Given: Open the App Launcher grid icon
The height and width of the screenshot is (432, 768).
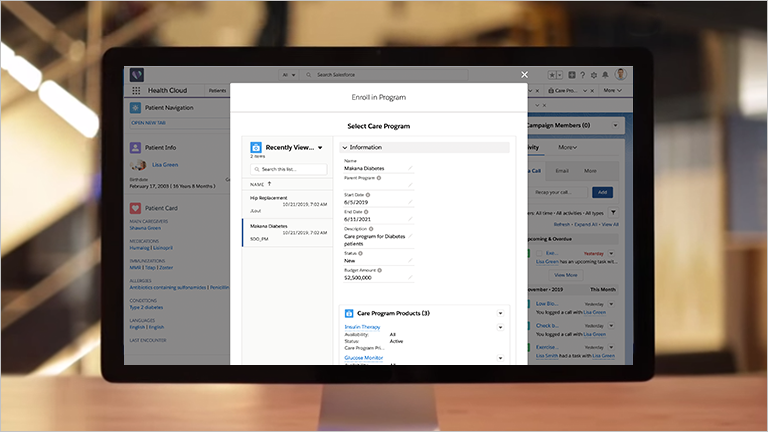Looking at the screenshot, I should [x=137, y=90].
